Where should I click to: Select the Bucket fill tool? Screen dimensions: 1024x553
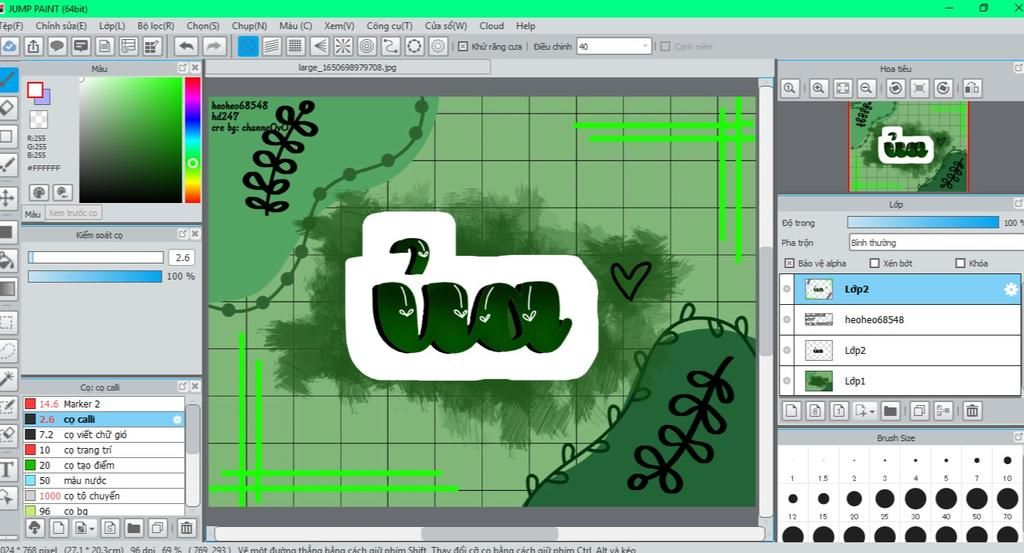tap(7, 260)
